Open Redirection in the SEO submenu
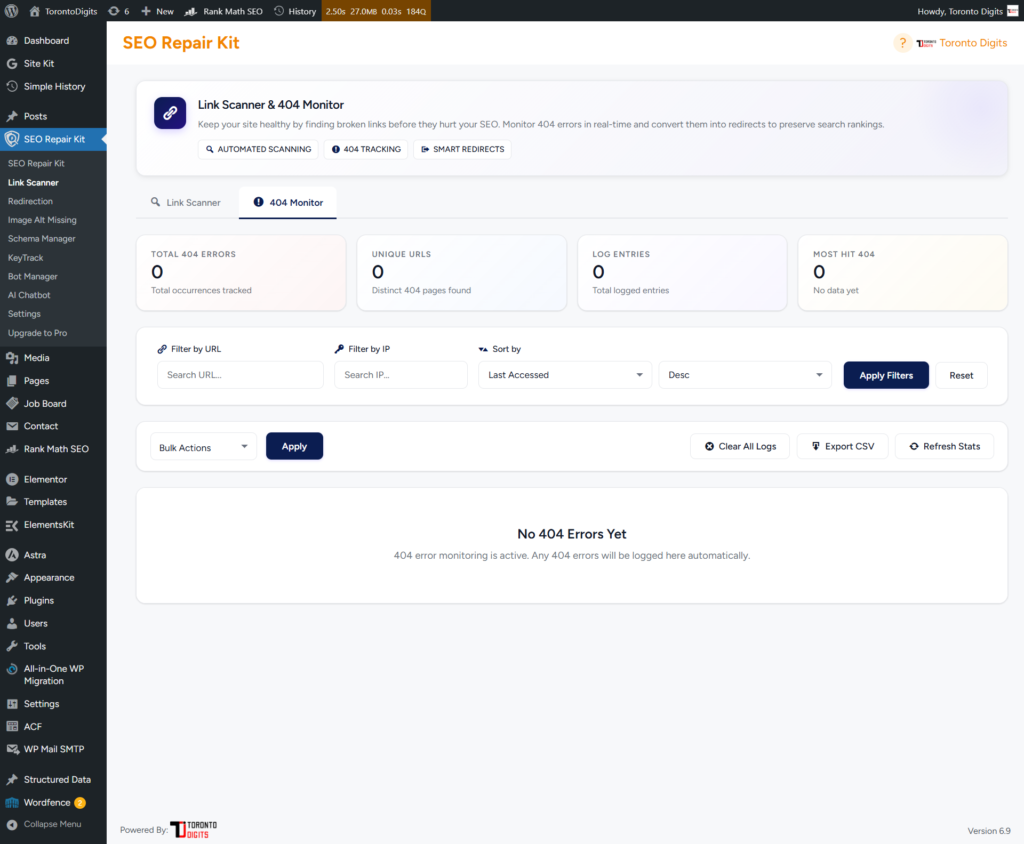 coord(30,201)
